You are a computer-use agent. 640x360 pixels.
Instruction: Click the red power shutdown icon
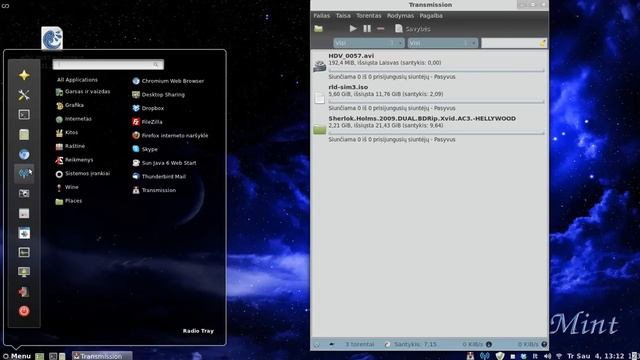tap(24, 311)
